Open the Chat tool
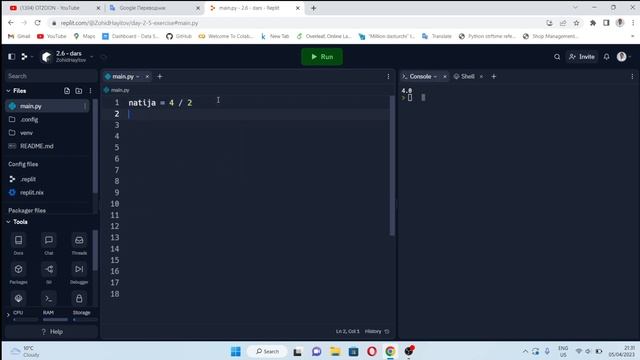Viewport: 640px width, 360px height. click(49, 244)
